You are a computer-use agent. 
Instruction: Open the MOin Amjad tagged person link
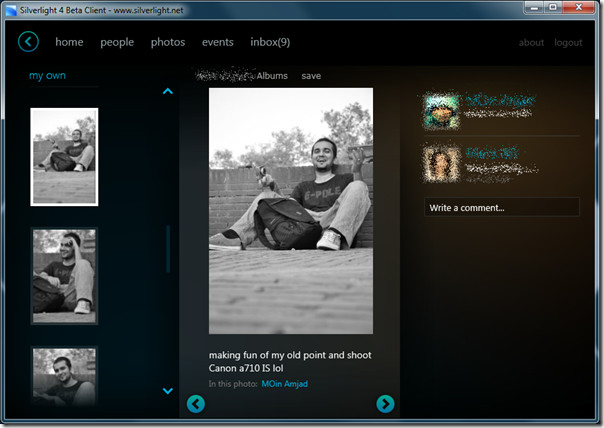(x=285, y=384)
